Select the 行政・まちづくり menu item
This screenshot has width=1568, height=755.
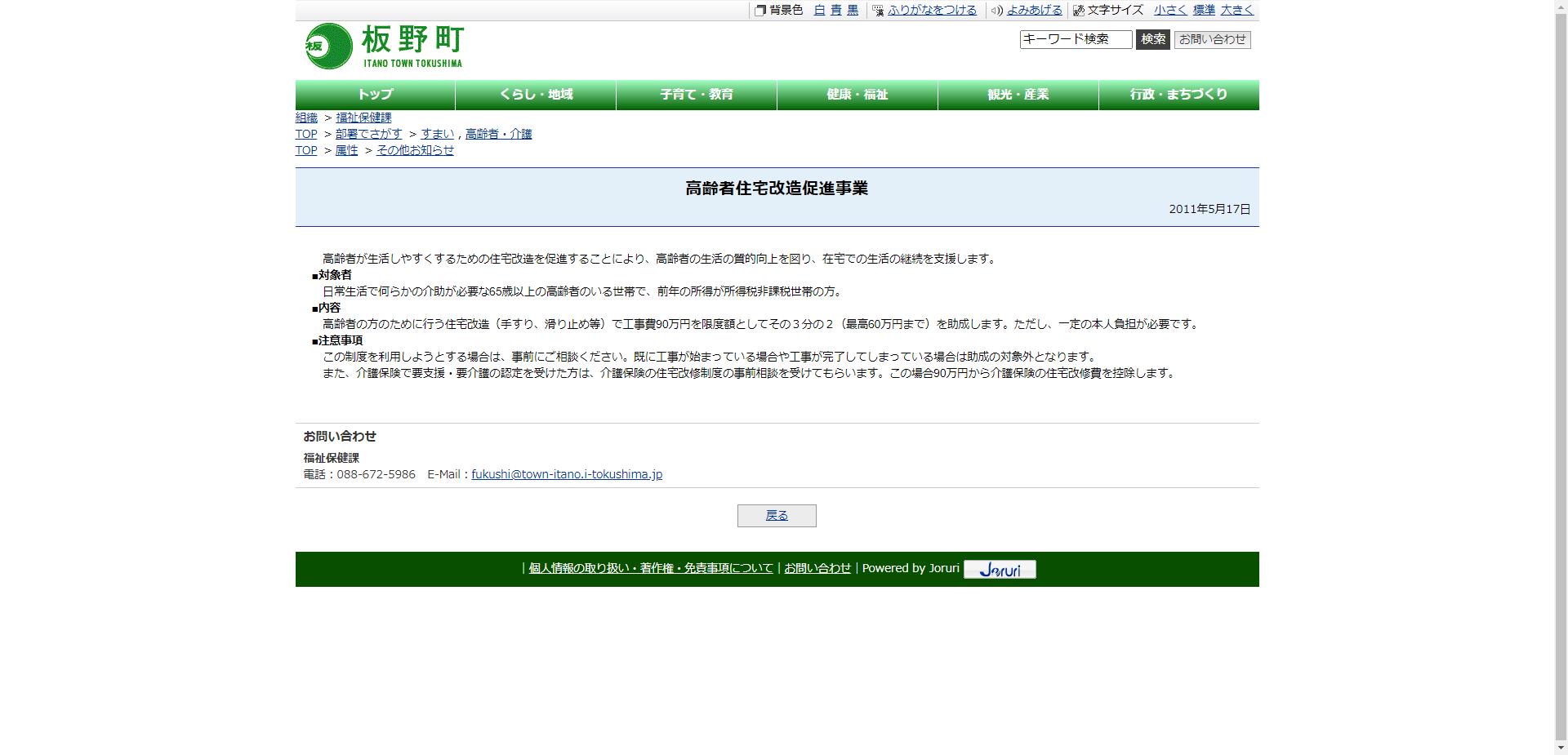point(1177,95)
